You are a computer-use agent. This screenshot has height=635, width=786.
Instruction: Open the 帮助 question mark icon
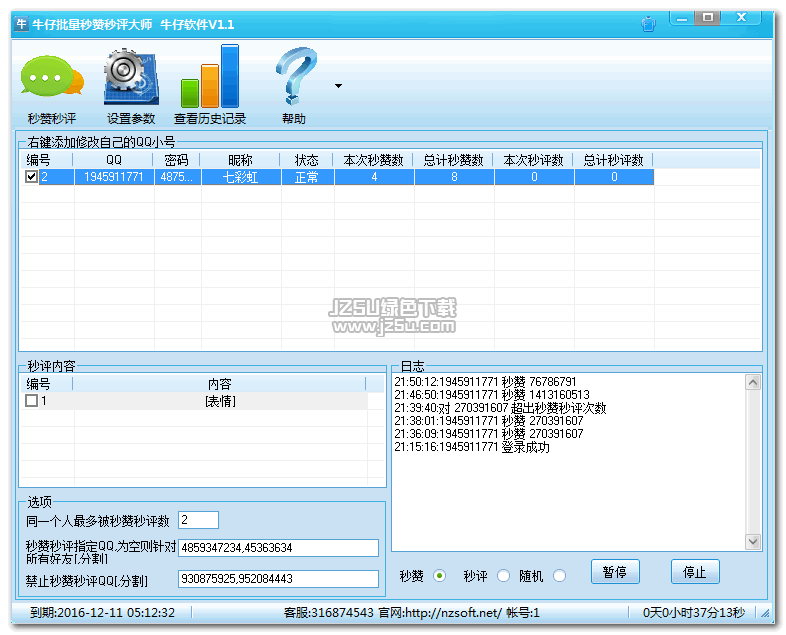pos(294,86)
